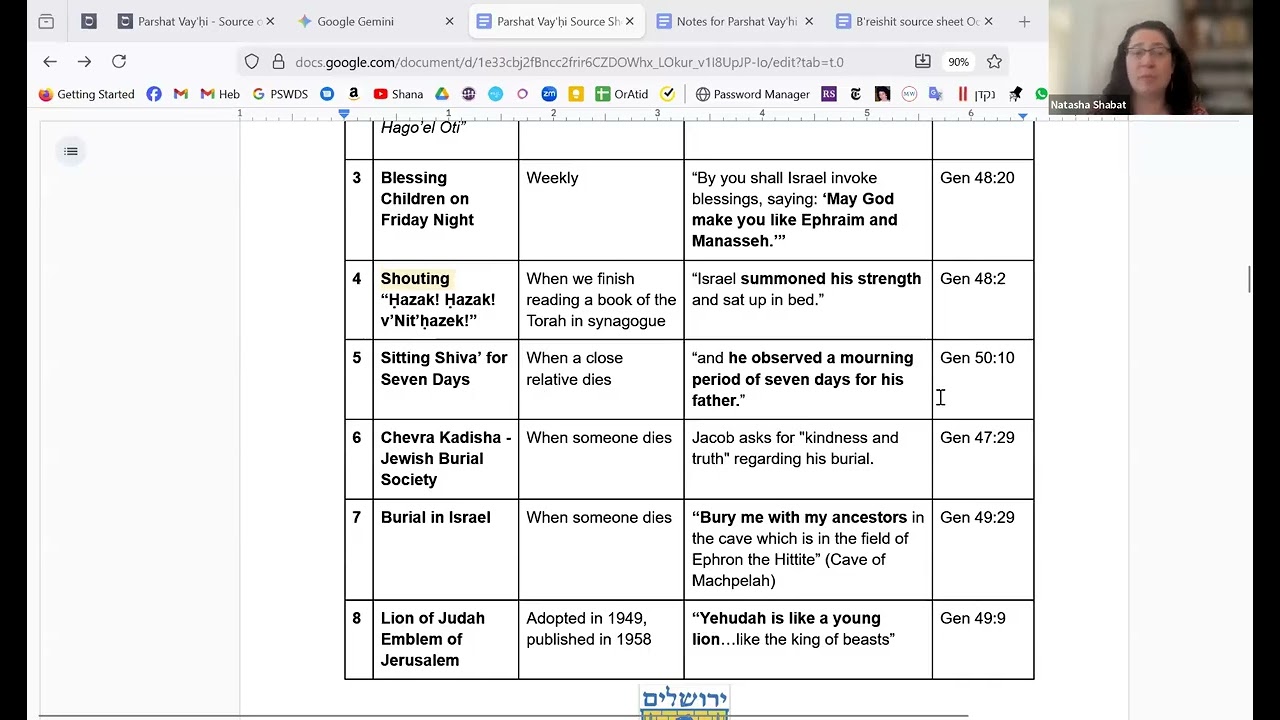Open the נקדן bookmark
Screen dimensions: 1280x720
(x=976, y=94)
